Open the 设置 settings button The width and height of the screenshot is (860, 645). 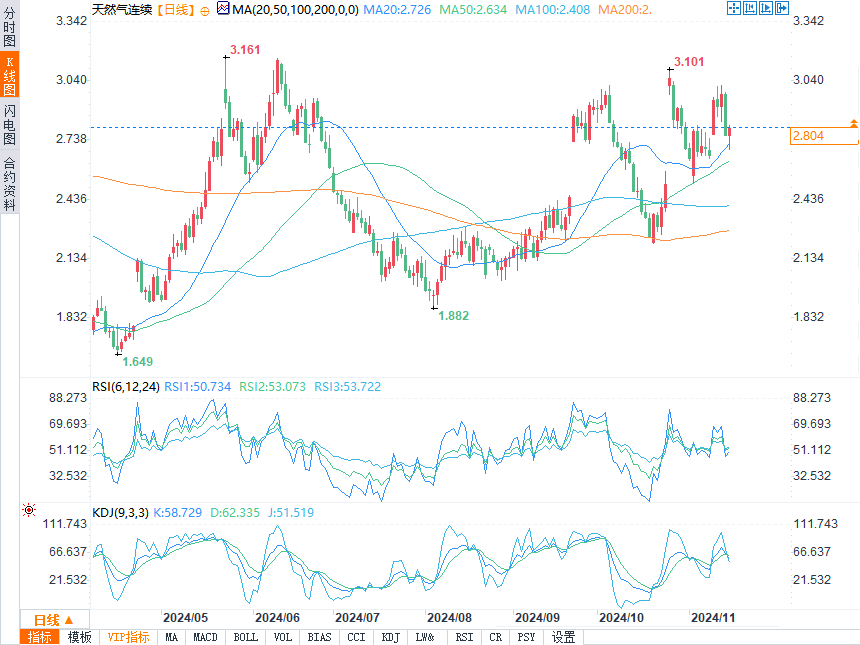pyautogui.click(x=563, y=637)
